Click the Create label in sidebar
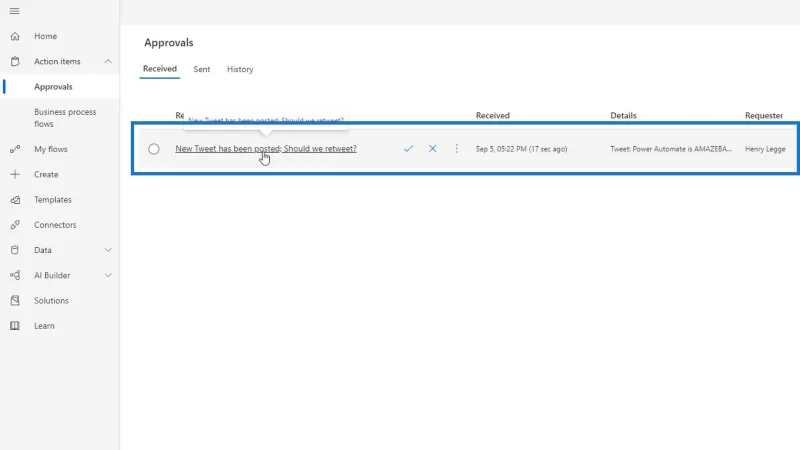 pyautogui.click(x=46, y=174)
